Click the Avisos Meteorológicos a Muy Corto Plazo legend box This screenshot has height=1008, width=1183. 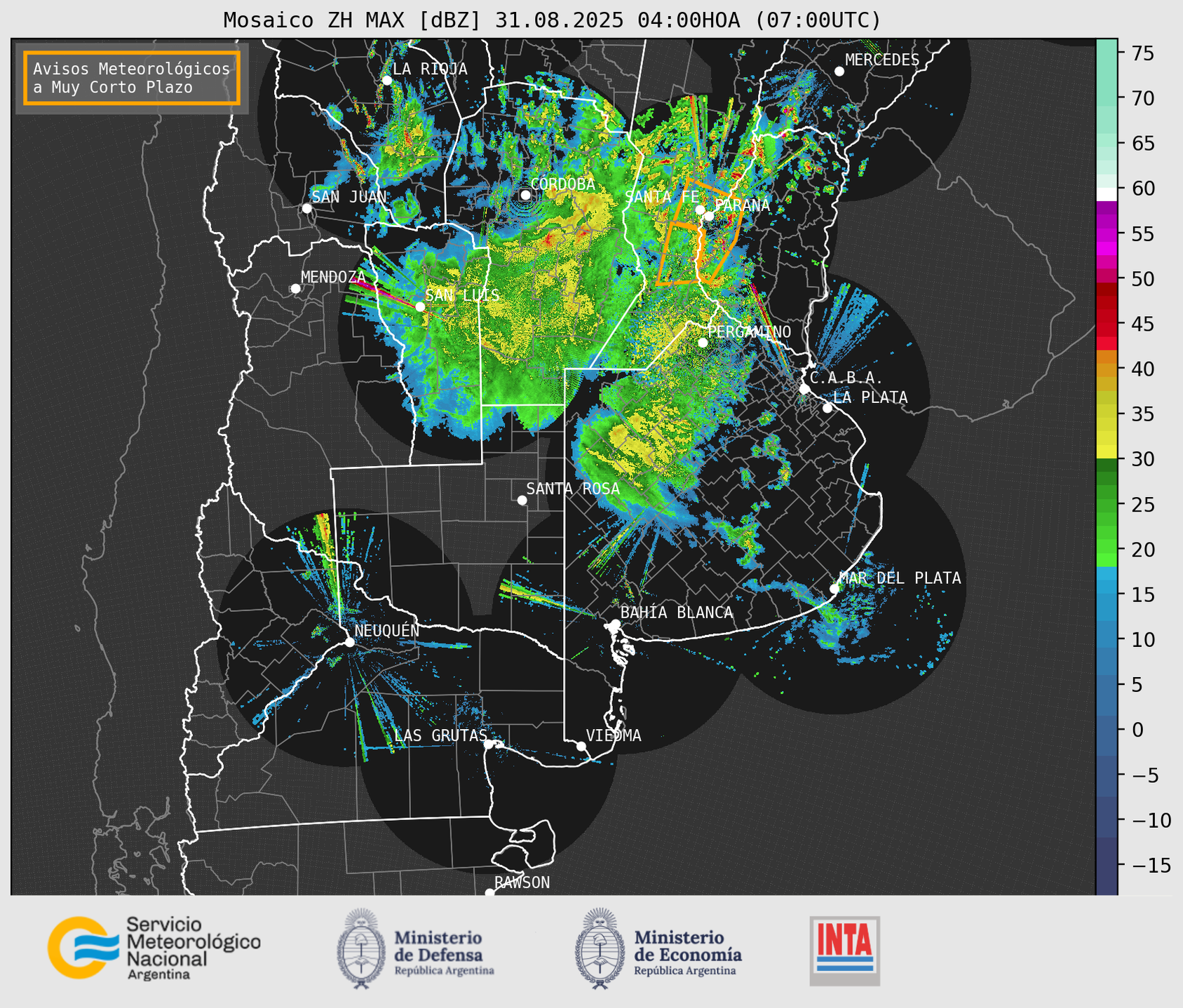pyautogui.click(x=132, y=78)
